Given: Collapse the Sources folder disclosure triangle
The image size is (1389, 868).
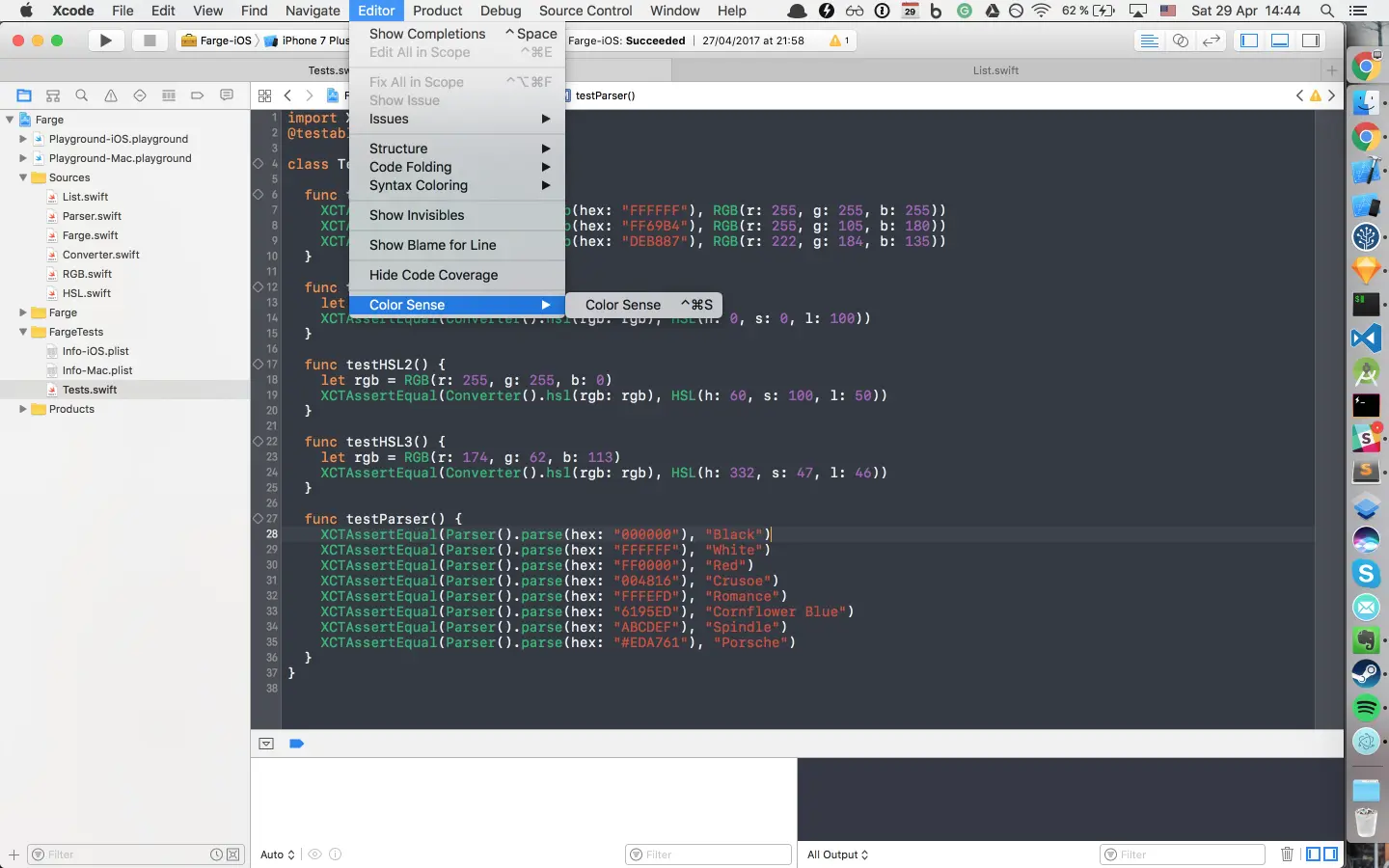Looking at the screenshot, I should click(23, 177).
